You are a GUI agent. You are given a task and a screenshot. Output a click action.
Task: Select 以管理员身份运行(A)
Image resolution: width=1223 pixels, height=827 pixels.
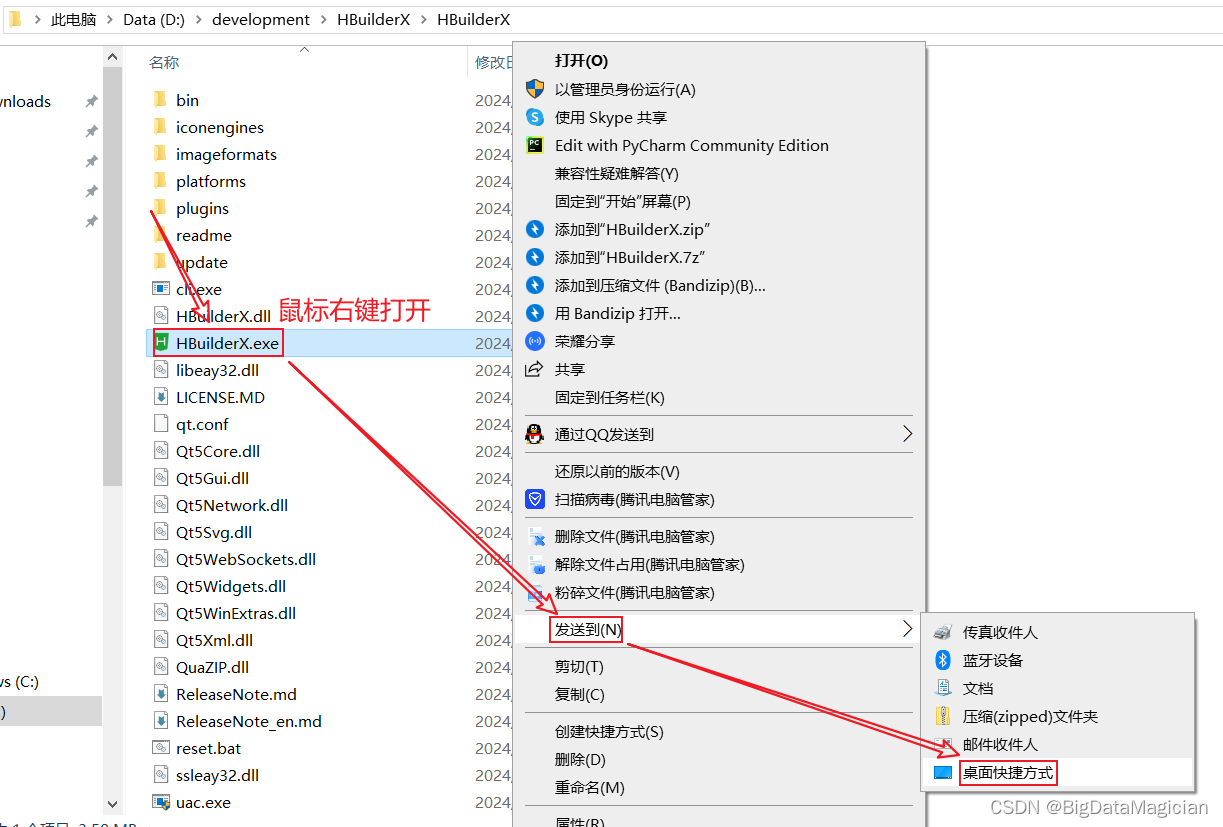tap(625, 89)
